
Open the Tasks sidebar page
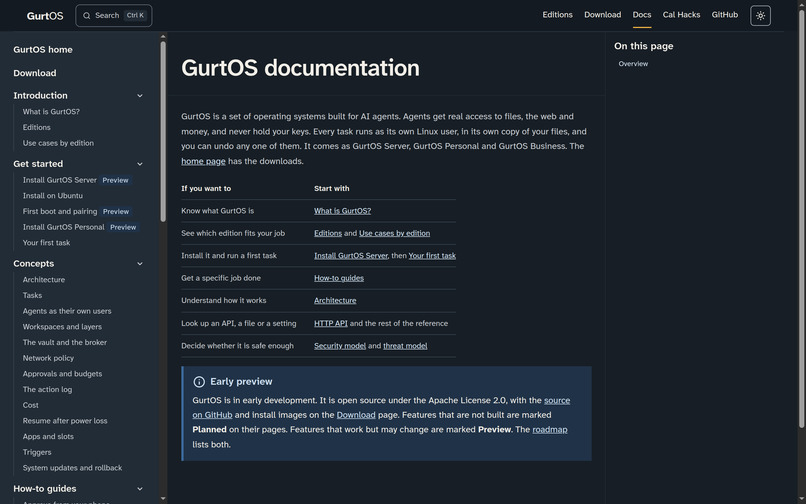[32, 295]
